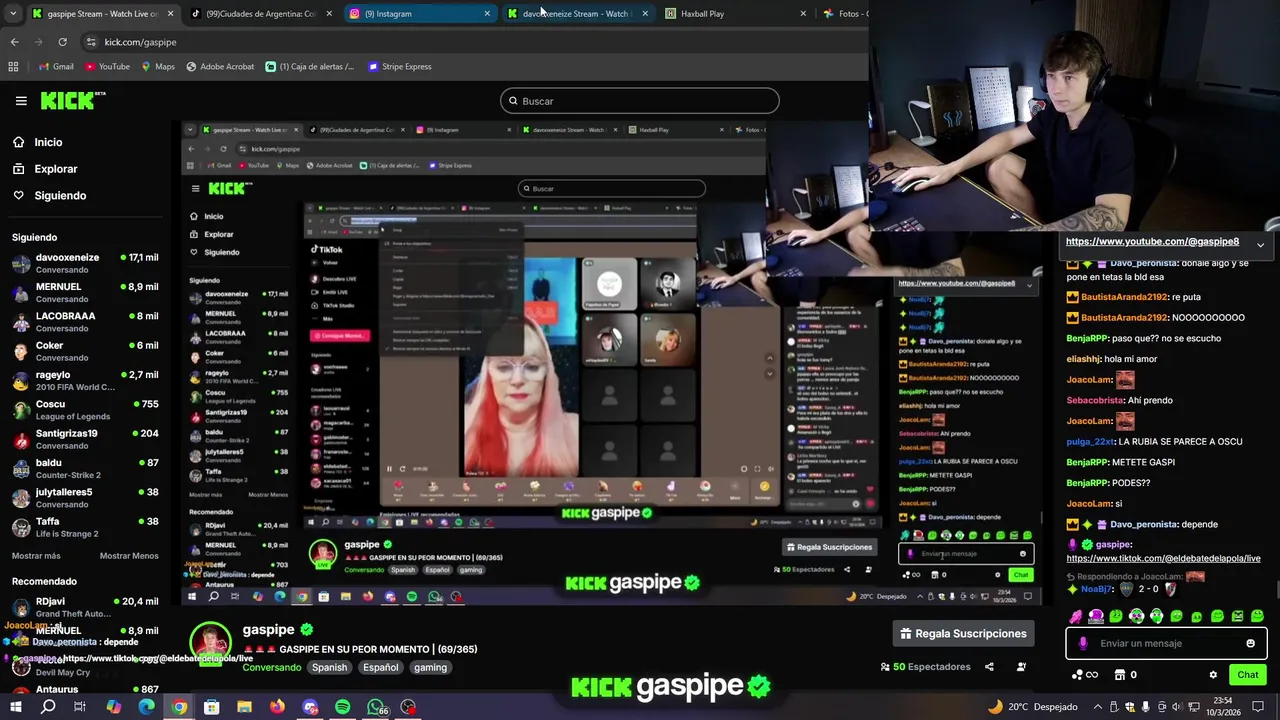This screenshot has height=720, width=1280.
Task: Open Siguiendo in the sidebar
Action: click(x=49, y=195)
